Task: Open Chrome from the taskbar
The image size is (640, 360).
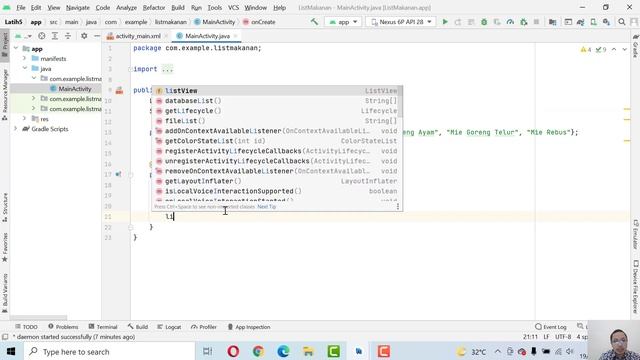Action: pos(258,351)
